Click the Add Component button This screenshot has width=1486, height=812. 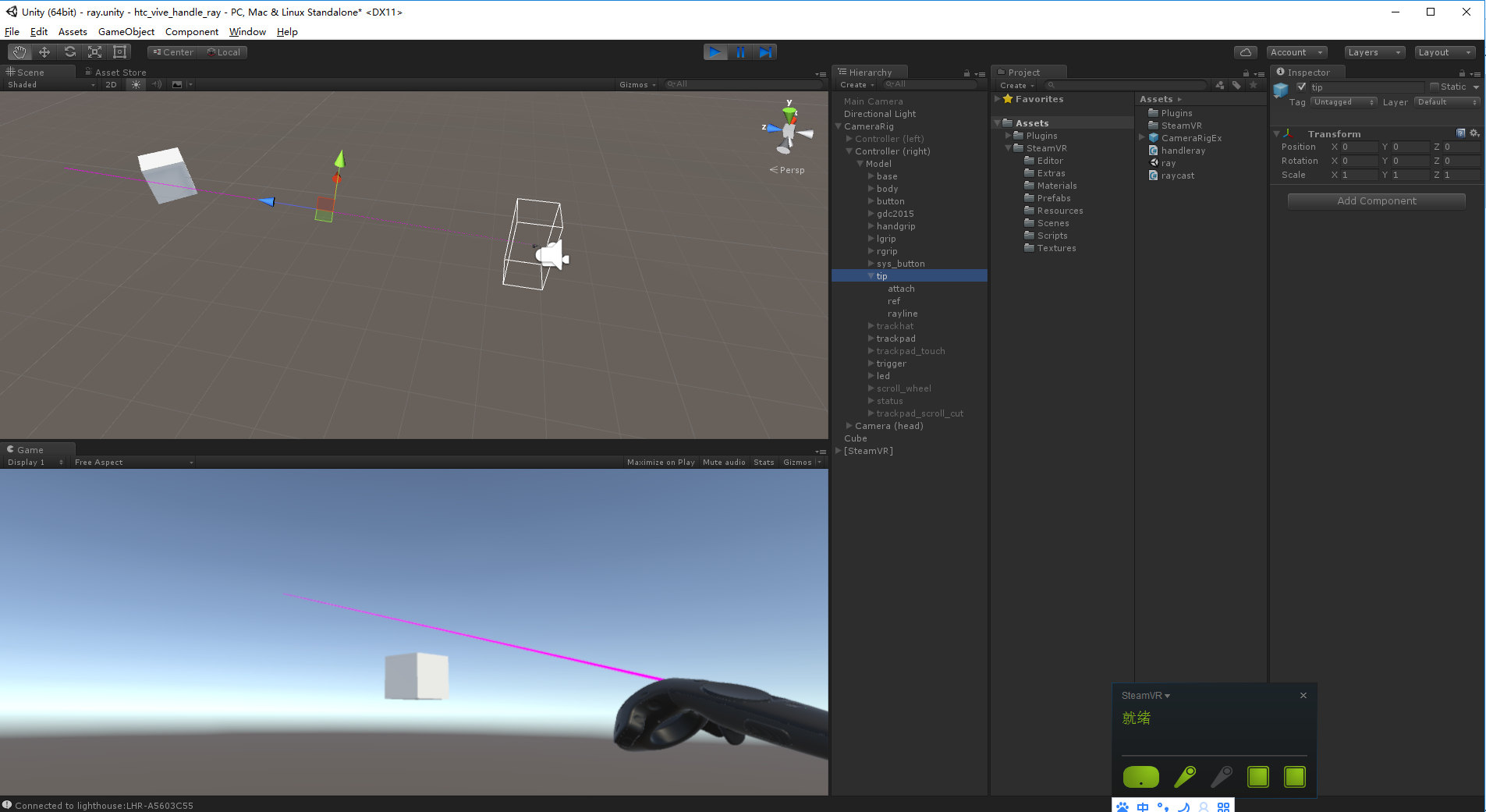[1377, 201]
